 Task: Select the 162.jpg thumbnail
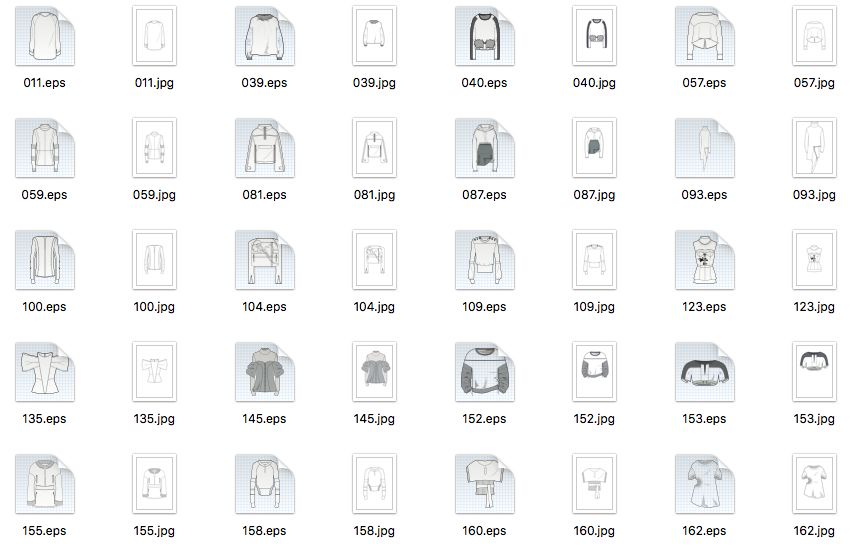click(x=814, y=484)
